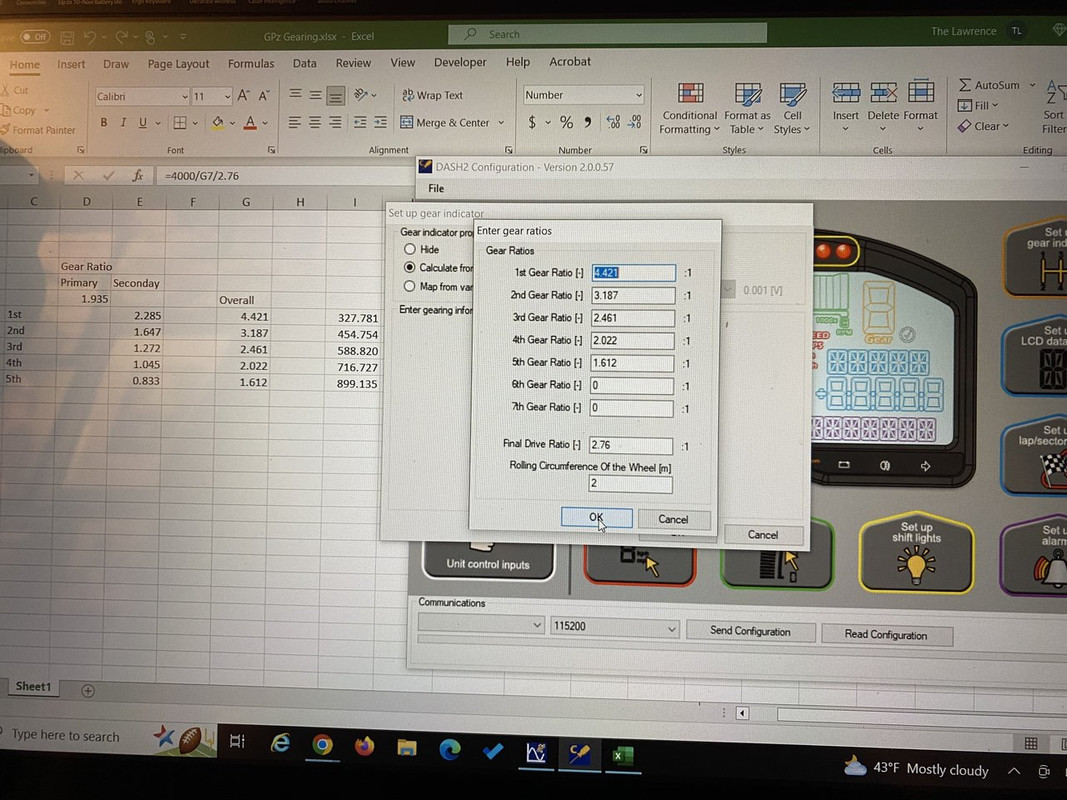The height and width of the screenshot is (800, 1067).
Task: Open Conditional Formatting
Action: click(x=690, y=109)
